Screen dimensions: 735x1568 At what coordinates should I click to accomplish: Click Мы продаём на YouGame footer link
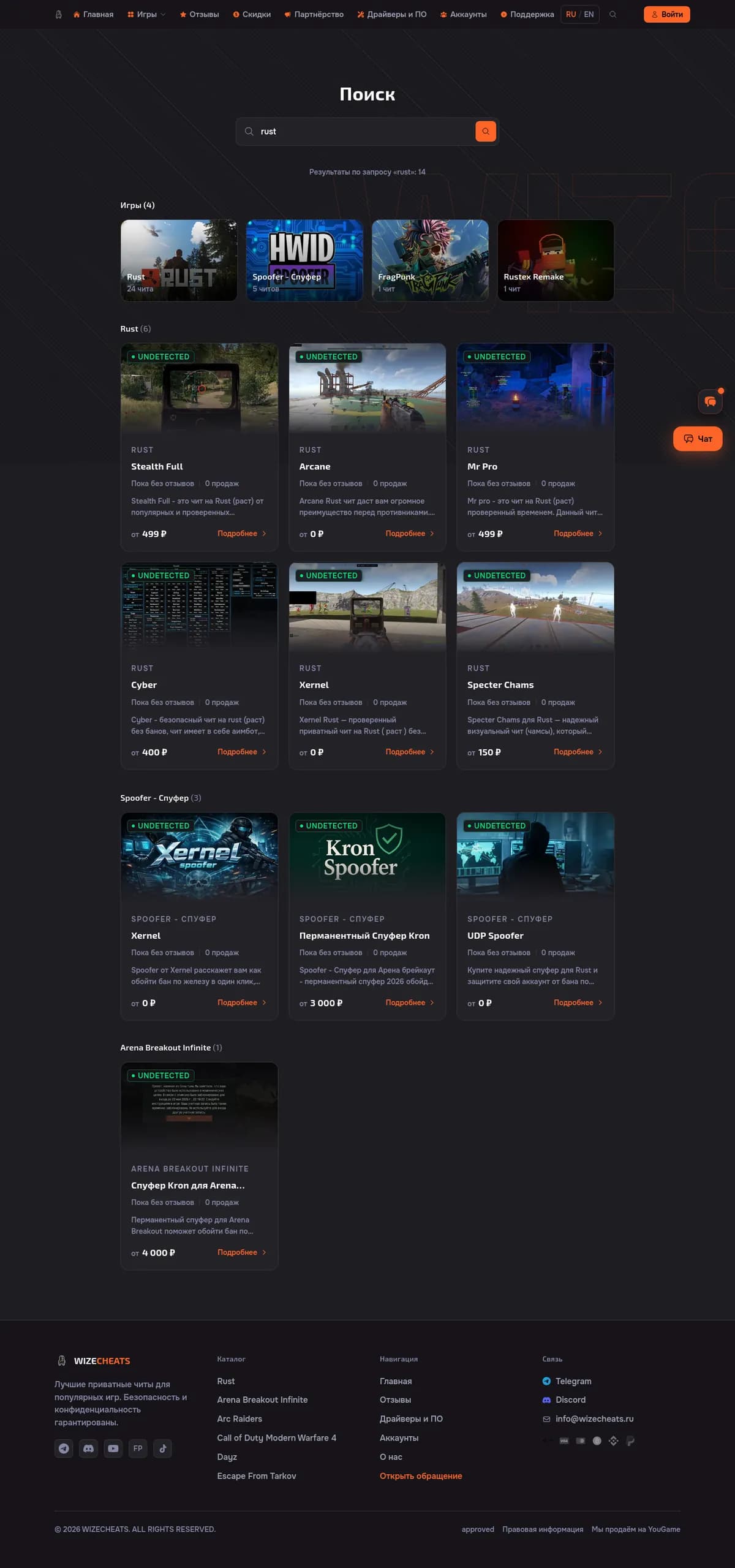pos(636,1529)
